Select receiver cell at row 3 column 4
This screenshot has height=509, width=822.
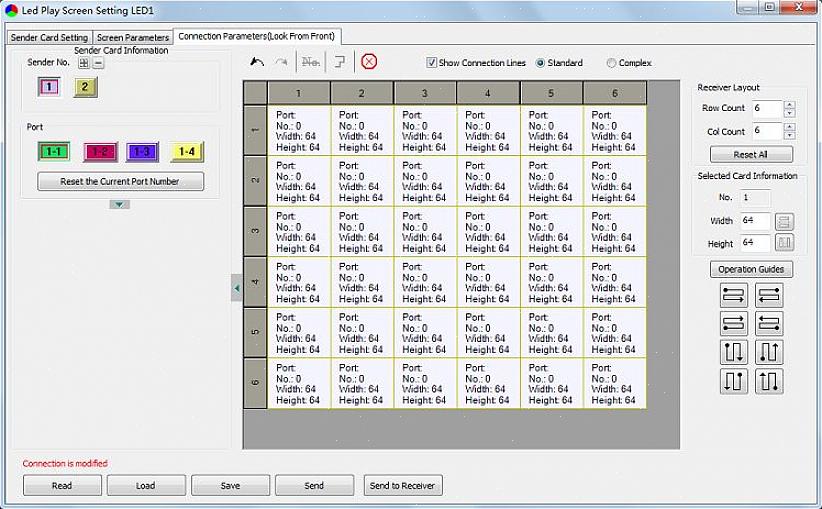click(x=488, y=232)
